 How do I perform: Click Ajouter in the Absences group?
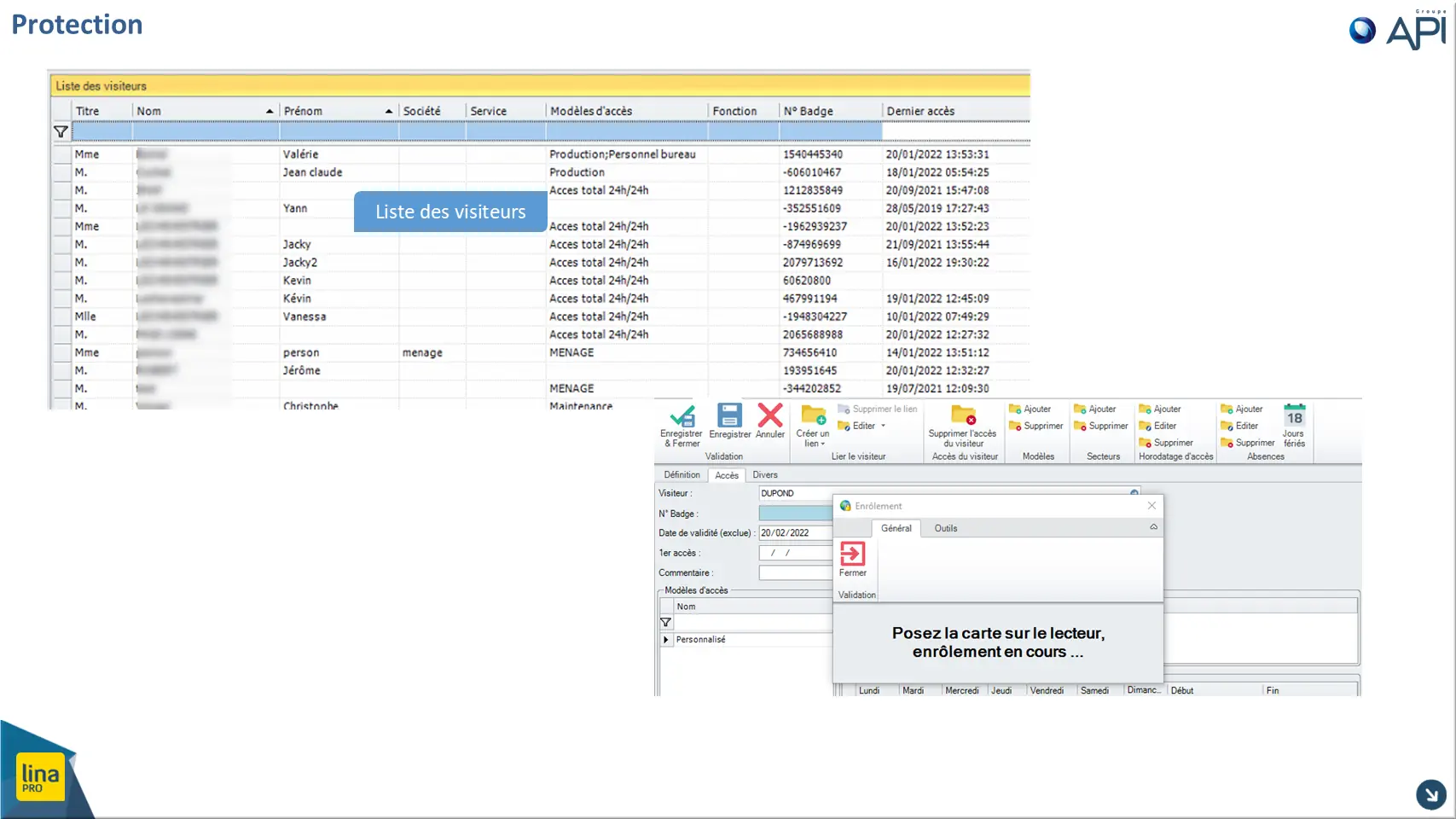(1241, 409)
